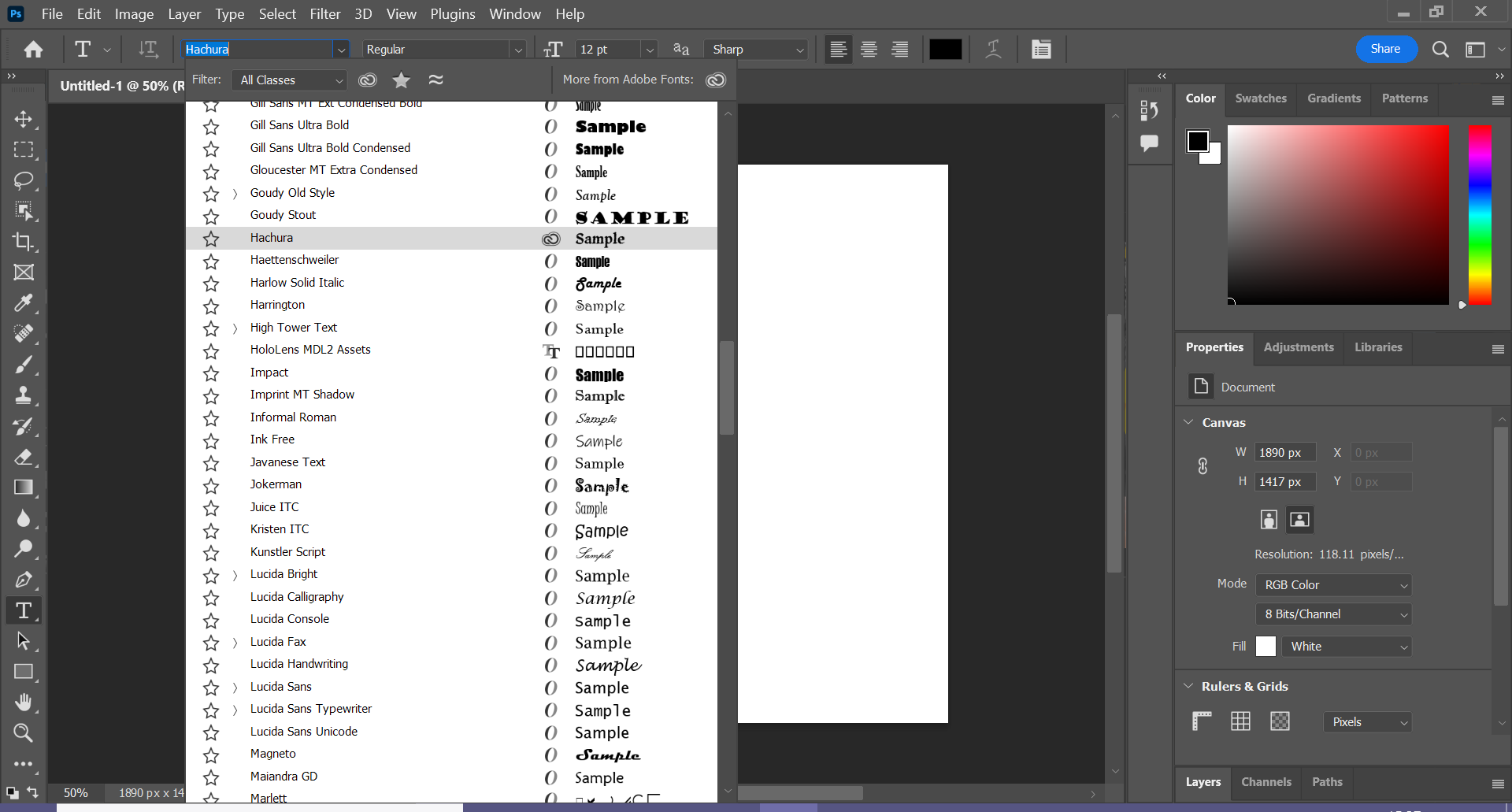Open the Filter menu

325,13
